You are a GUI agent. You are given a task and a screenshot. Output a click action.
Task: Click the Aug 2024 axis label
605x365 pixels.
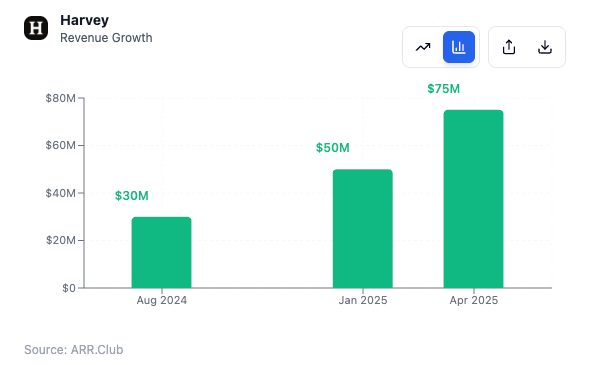click(x=162, y=300)
